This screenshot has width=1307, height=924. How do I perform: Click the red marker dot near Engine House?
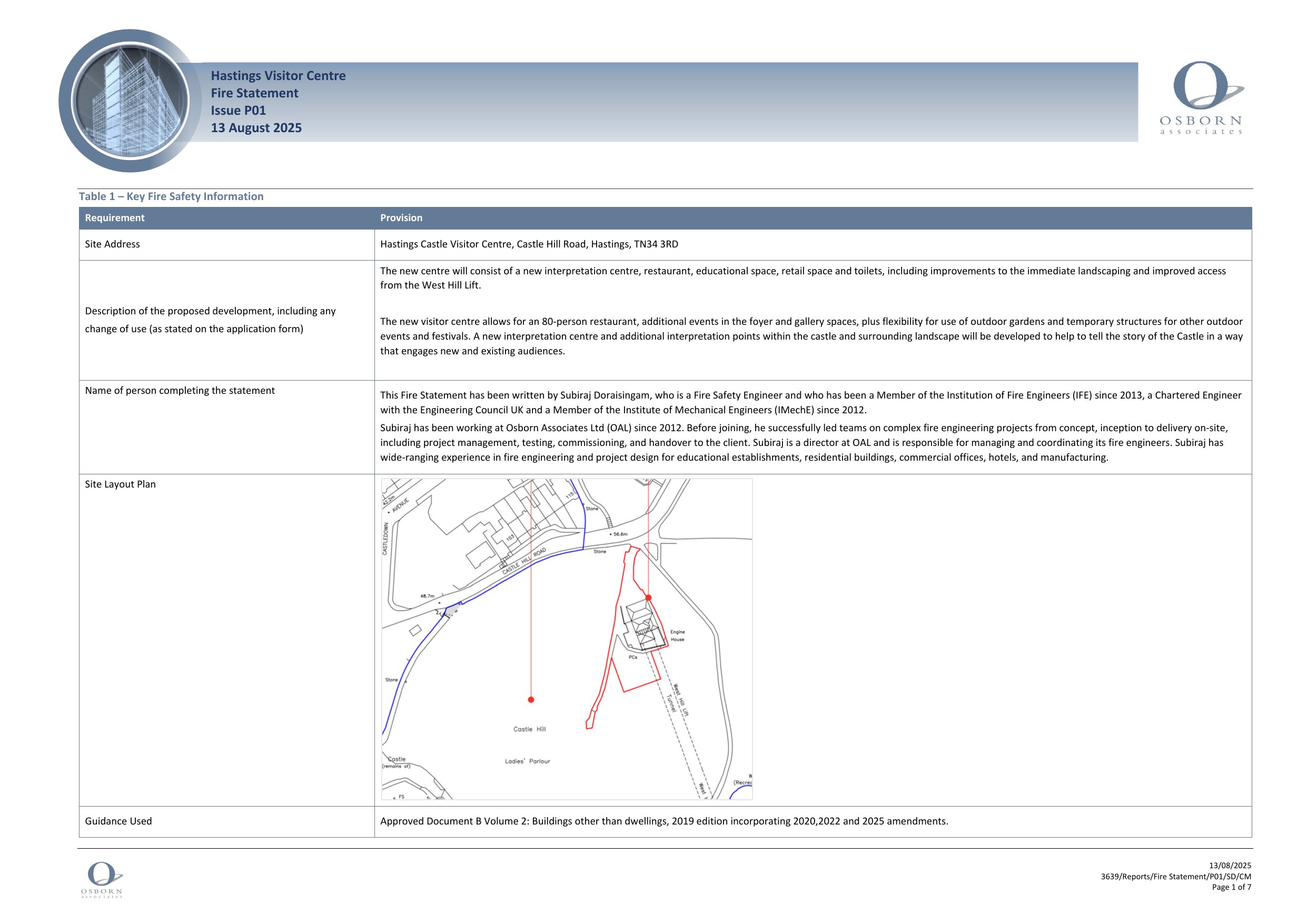tap(648, 598)
